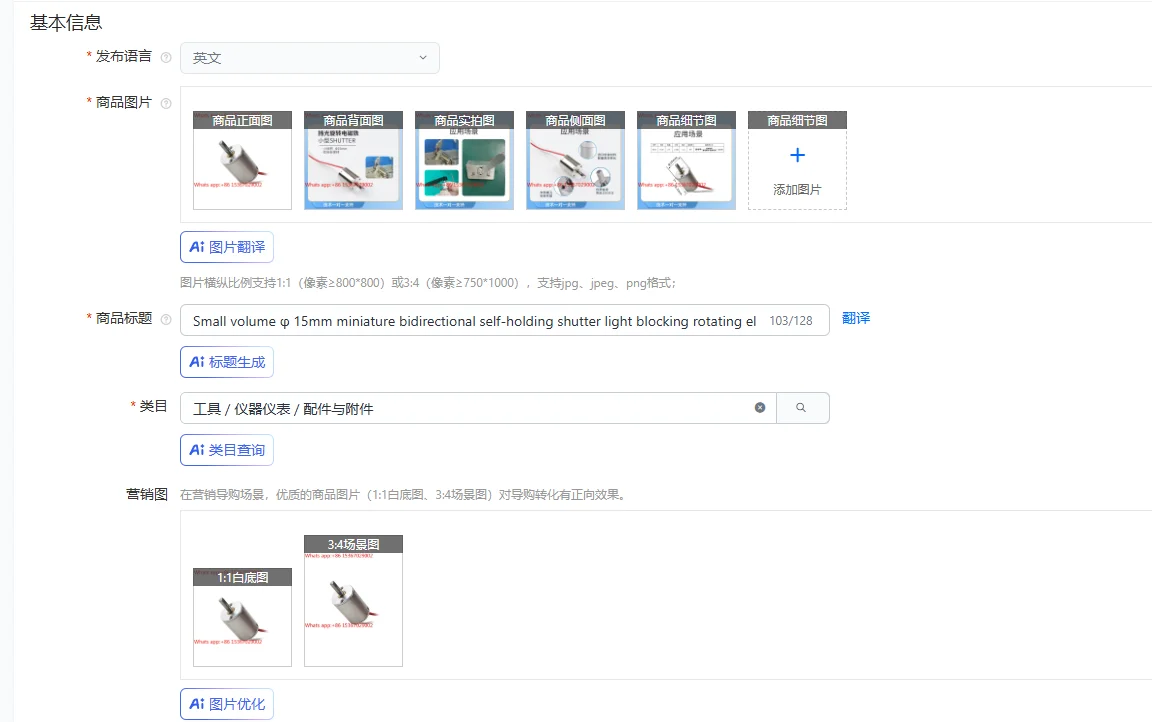Select the 商品侧面图 thumbnail
1152x722 pixels.
tap(575, 160)
